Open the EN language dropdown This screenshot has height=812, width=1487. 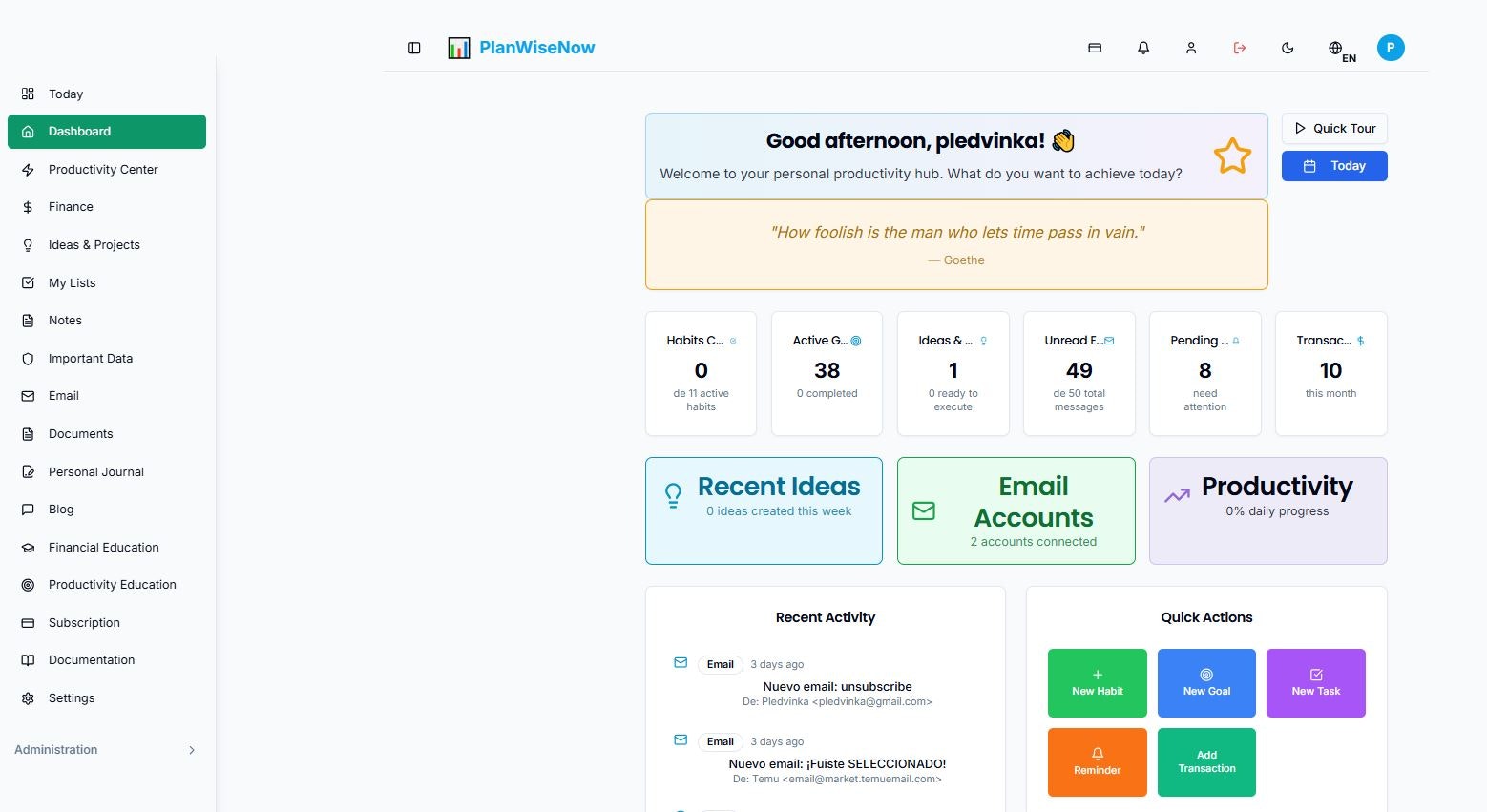coord(1336,50)
